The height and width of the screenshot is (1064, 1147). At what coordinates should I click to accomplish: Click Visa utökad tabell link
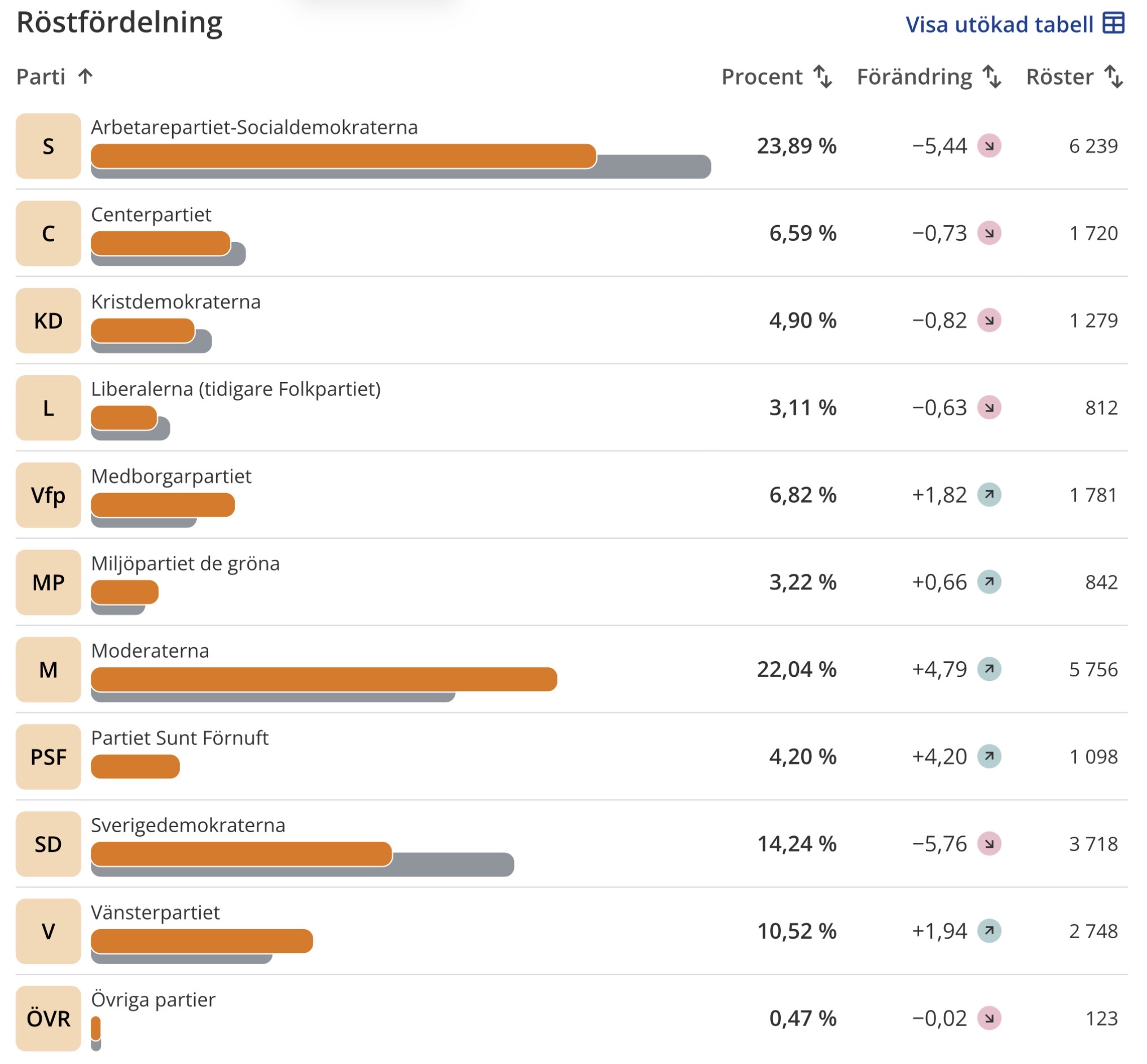click(x=1014, y=24)
